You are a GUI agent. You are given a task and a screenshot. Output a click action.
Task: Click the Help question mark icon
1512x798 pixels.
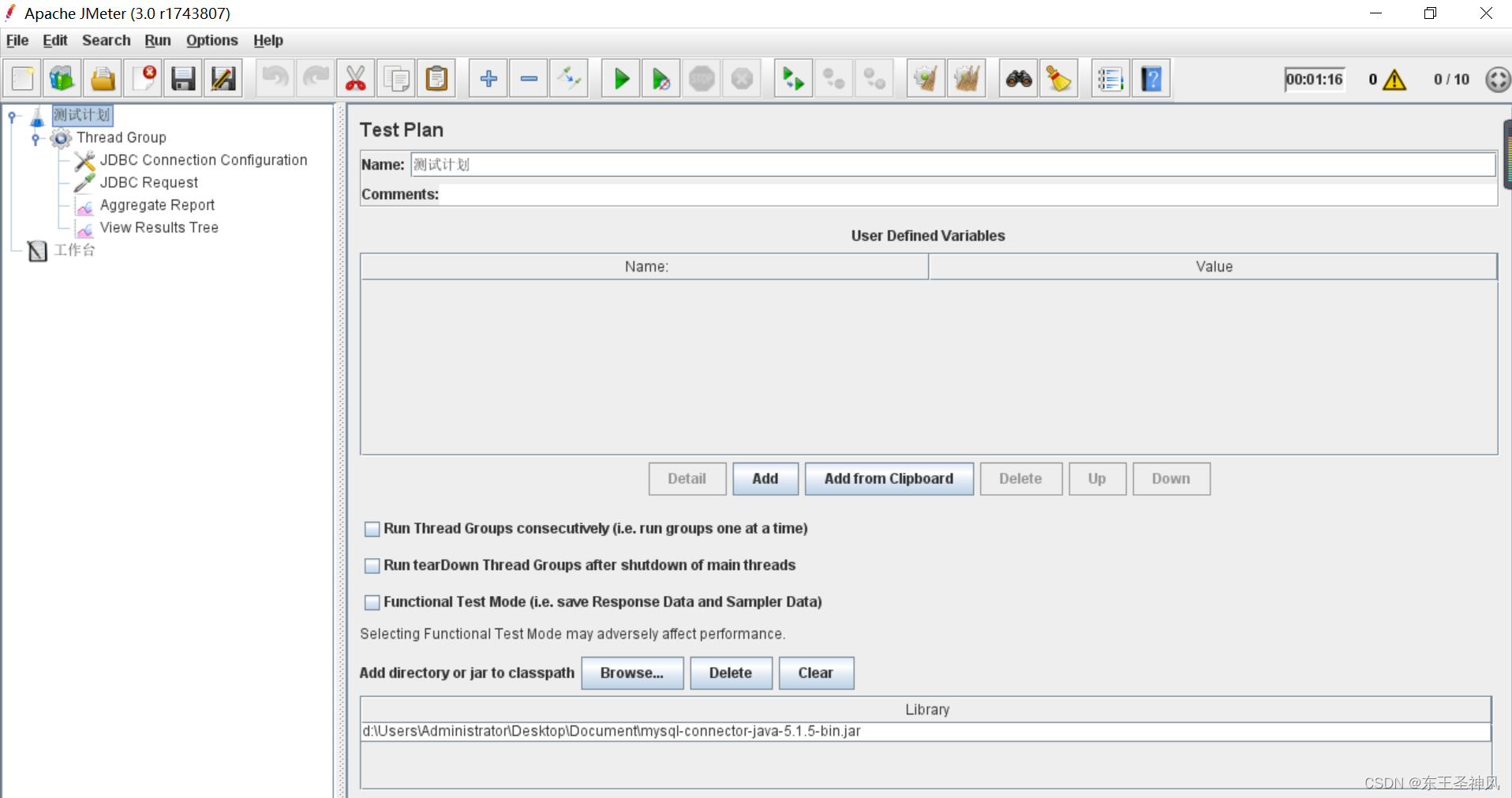tap(1151, 79)
